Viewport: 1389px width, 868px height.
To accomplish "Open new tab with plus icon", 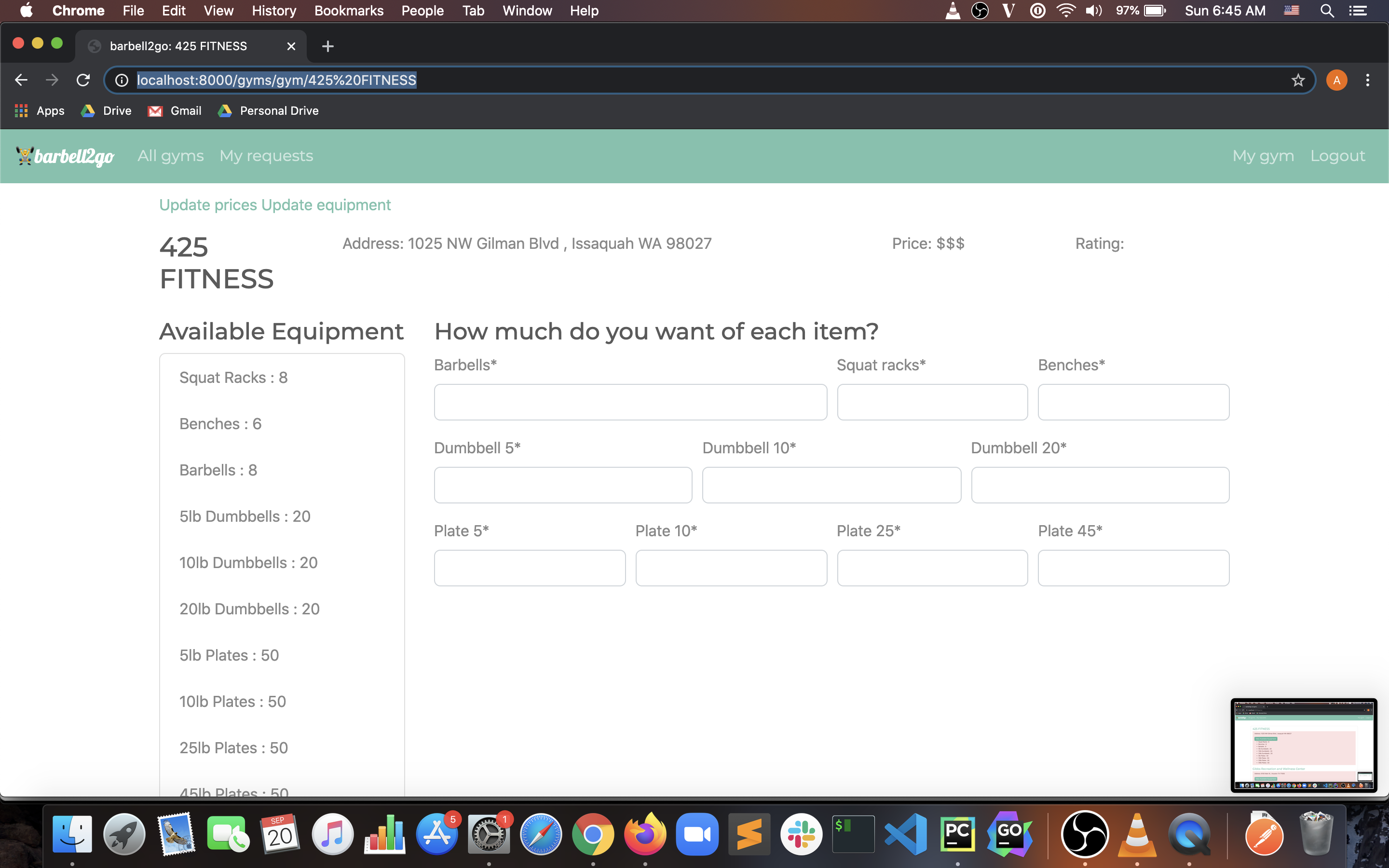I will (328, 46).
